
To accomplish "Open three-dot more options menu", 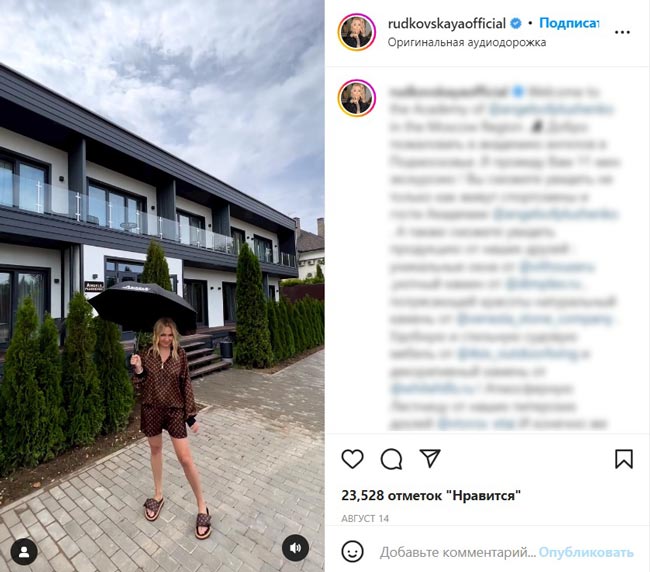I will coord(622,32).
